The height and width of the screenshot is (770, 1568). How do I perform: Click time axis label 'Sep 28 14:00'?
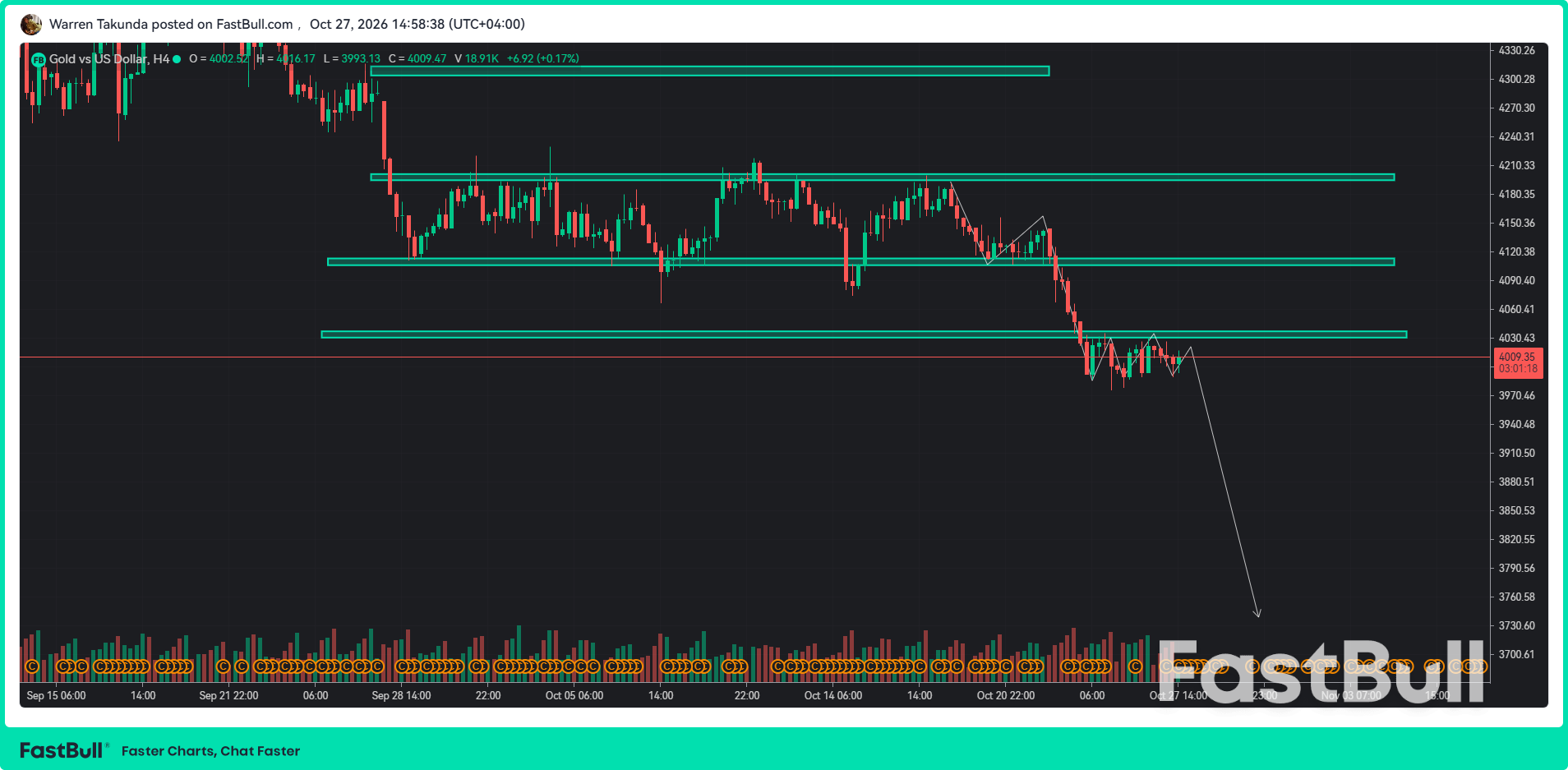pyautogui.click(x=402, y=696)
